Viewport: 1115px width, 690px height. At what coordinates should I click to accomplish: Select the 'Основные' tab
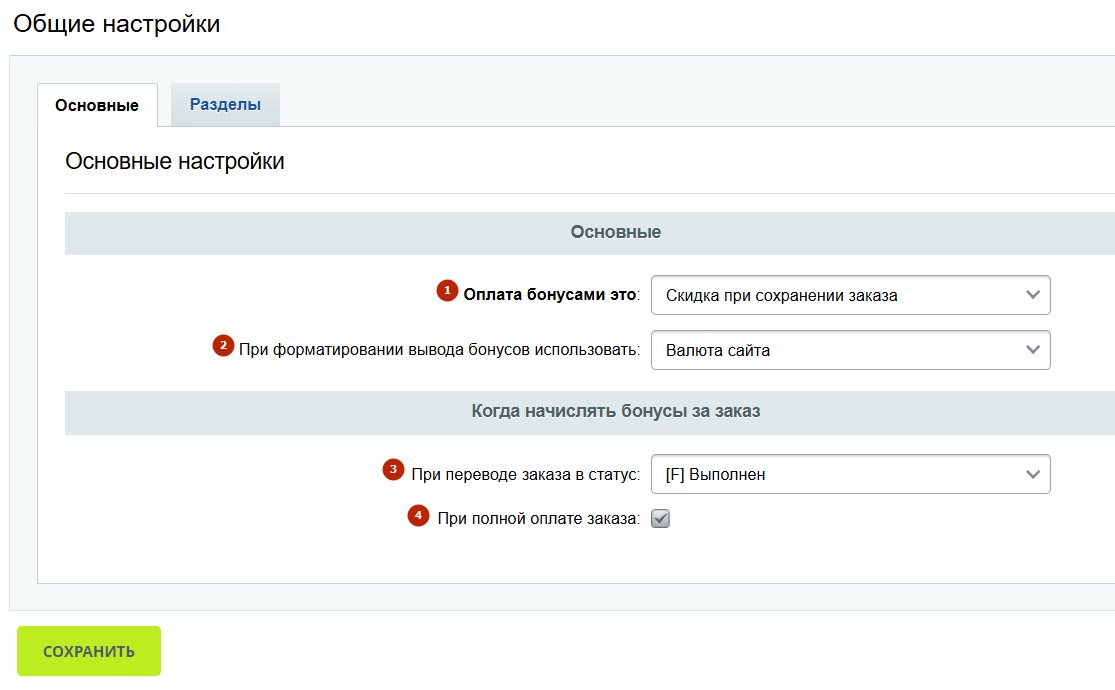pyautogui.click(x=97, y=105)
